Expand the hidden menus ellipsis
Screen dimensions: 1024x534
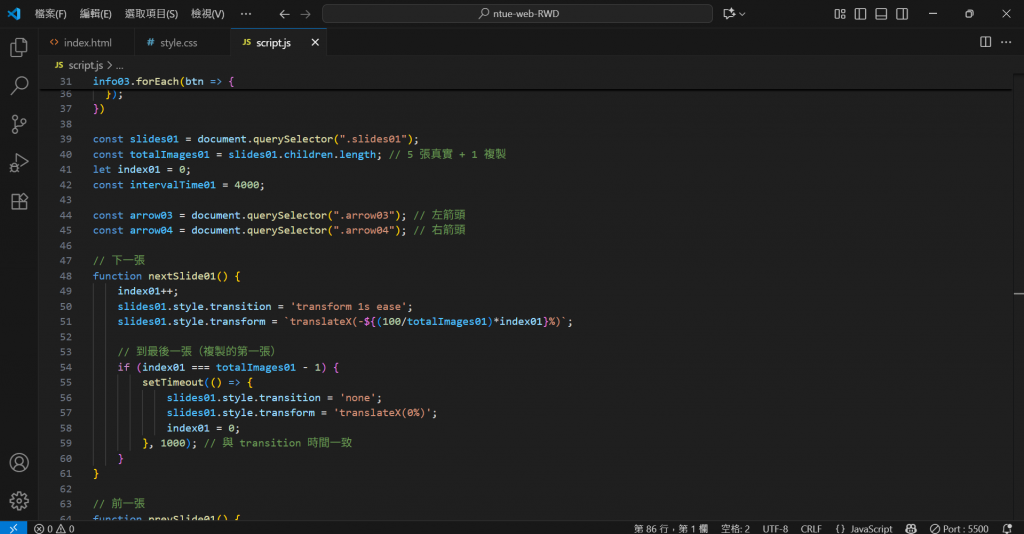246,14
